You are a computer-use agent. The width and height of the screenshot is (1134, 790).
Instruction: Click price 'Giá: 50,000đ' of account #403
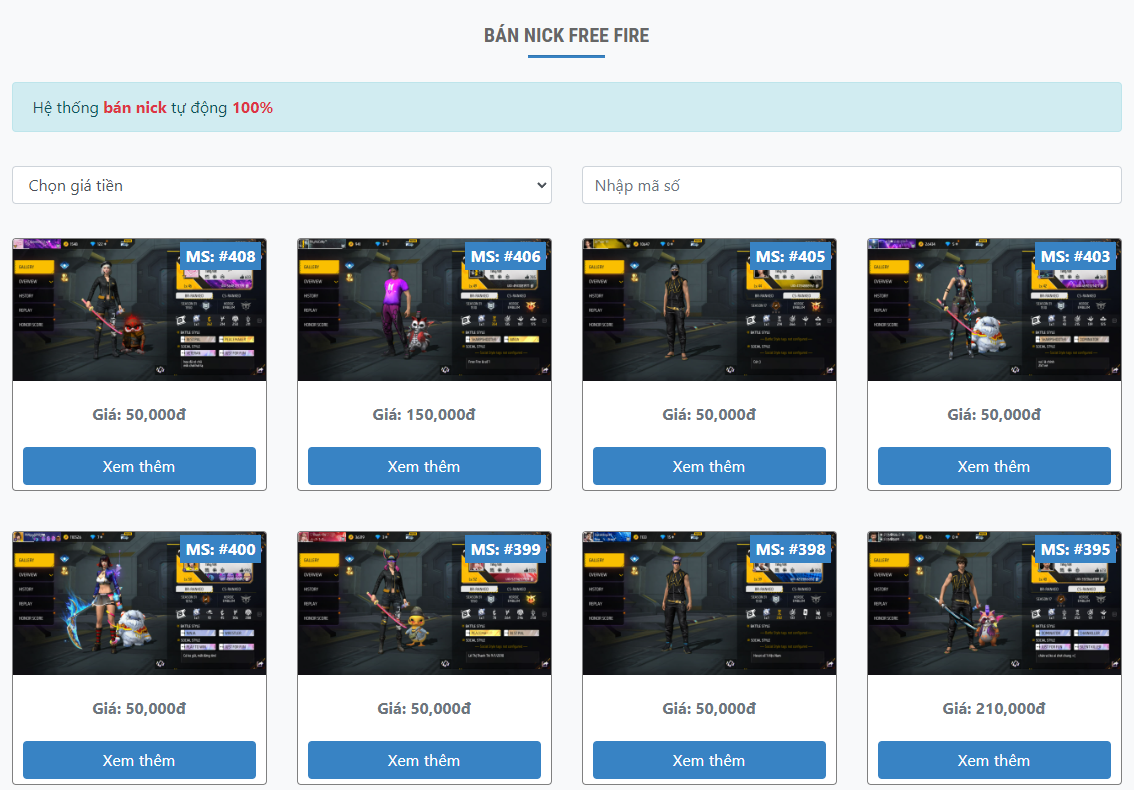coord(994,415)
